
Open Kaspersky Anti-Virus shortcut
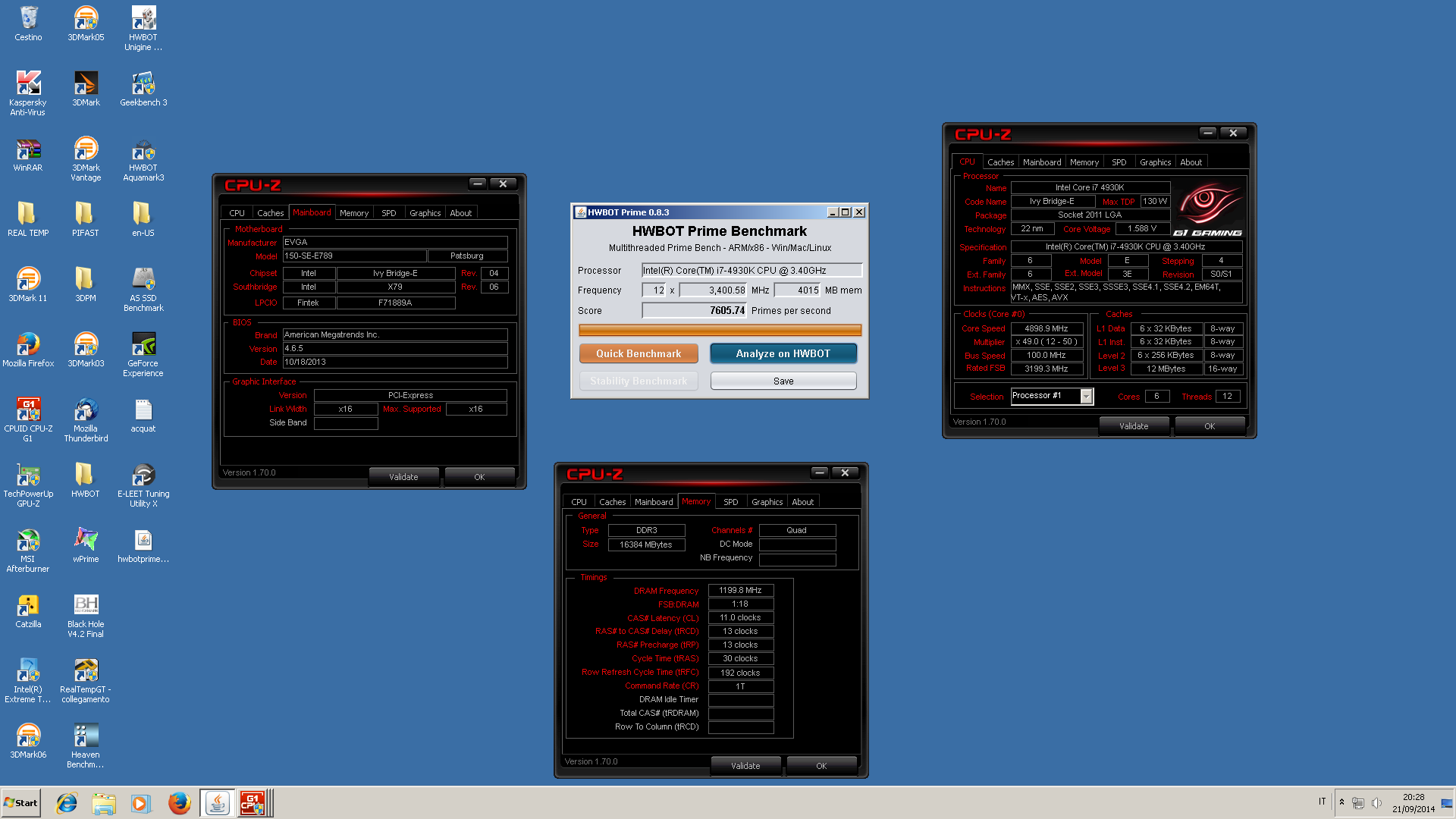[28, 93]
